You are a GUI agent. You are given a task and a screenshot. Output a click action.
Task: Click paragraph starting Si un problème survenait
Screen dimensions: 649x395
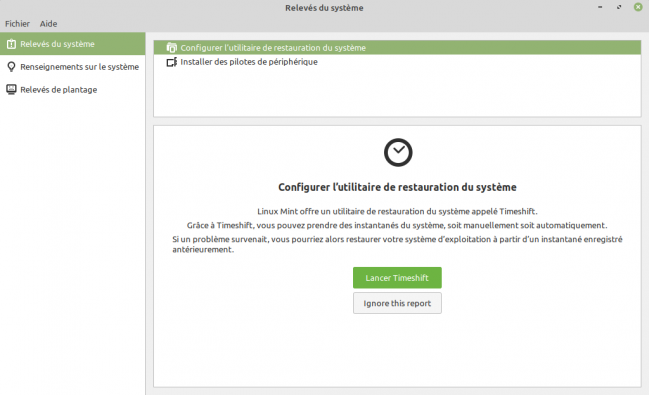pos(397,244)
